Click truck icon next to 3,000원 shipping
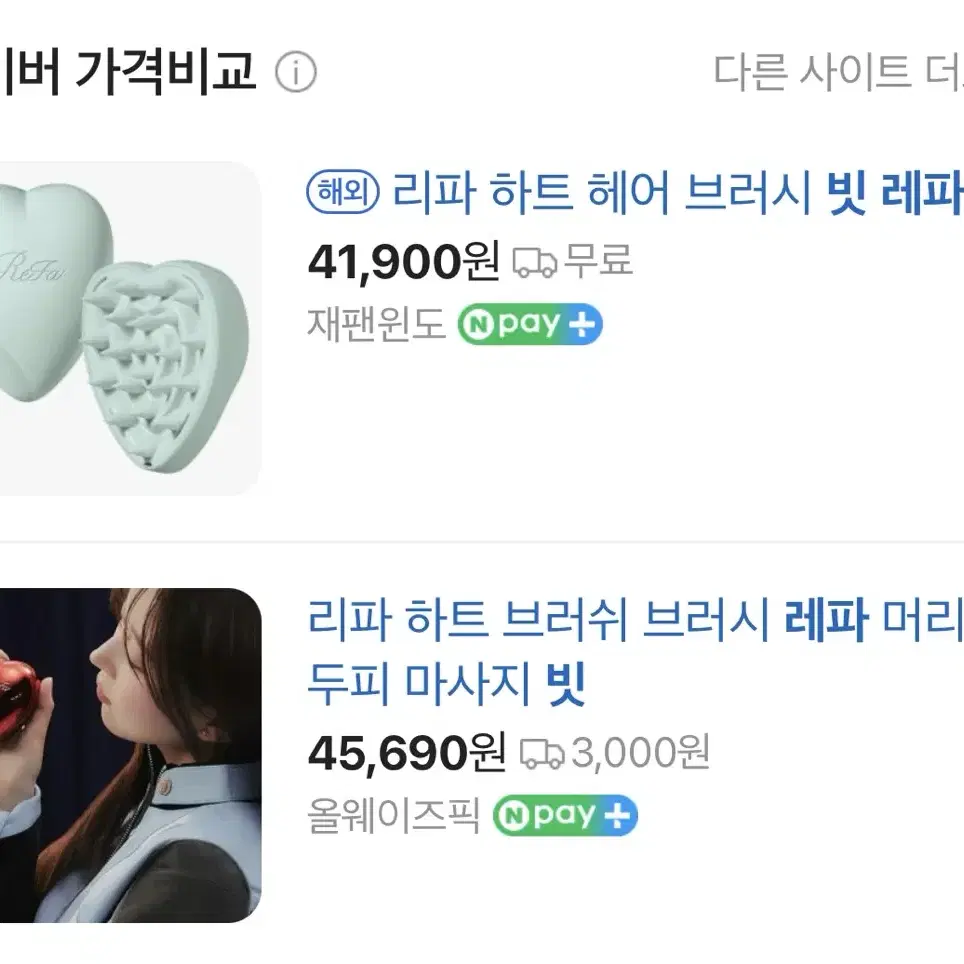The width and height of the screenshot is (964, 964). 542,754
